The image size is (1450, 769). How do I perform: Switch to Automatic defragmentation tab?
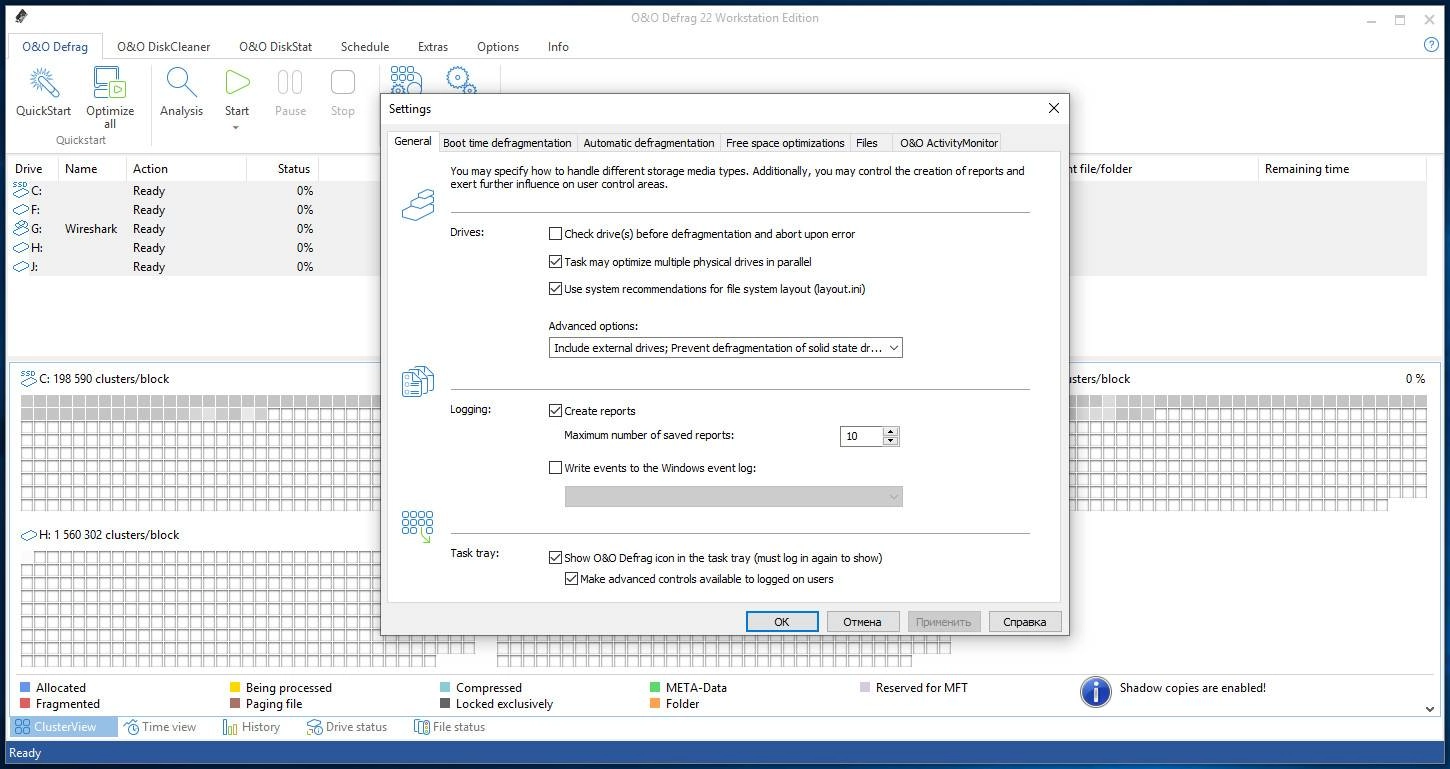tap(649, 143)
